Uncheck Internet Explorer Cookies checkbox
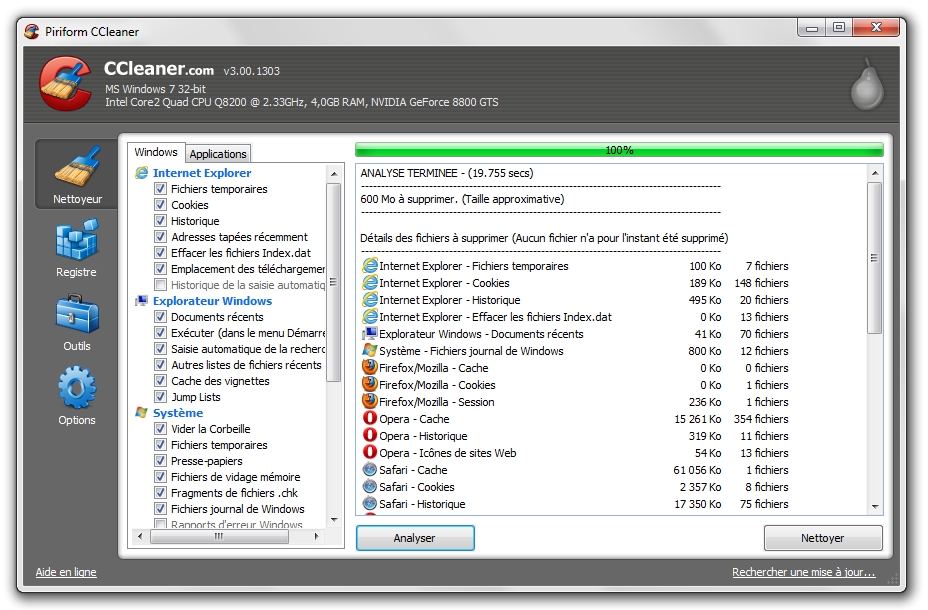 tap(160, 205)
